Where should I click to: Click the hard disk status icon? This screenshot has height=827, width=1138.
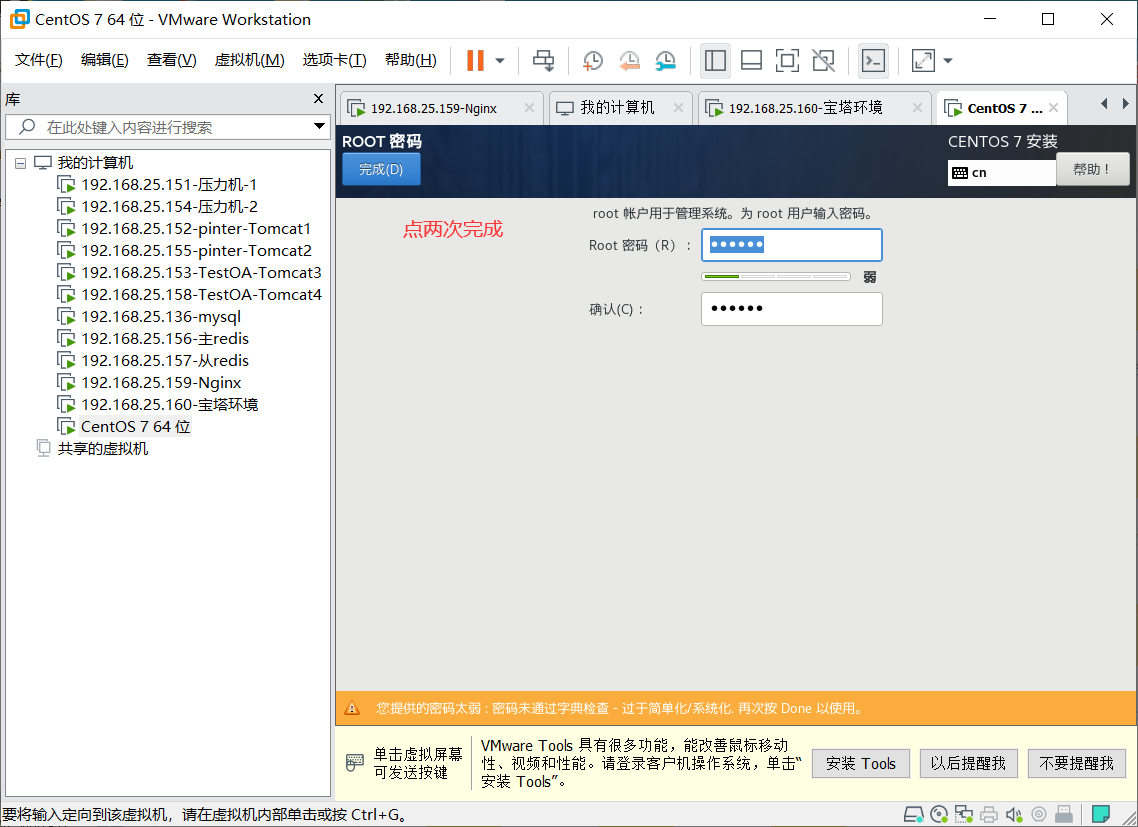pyautogui.click(x=913, y=815)
